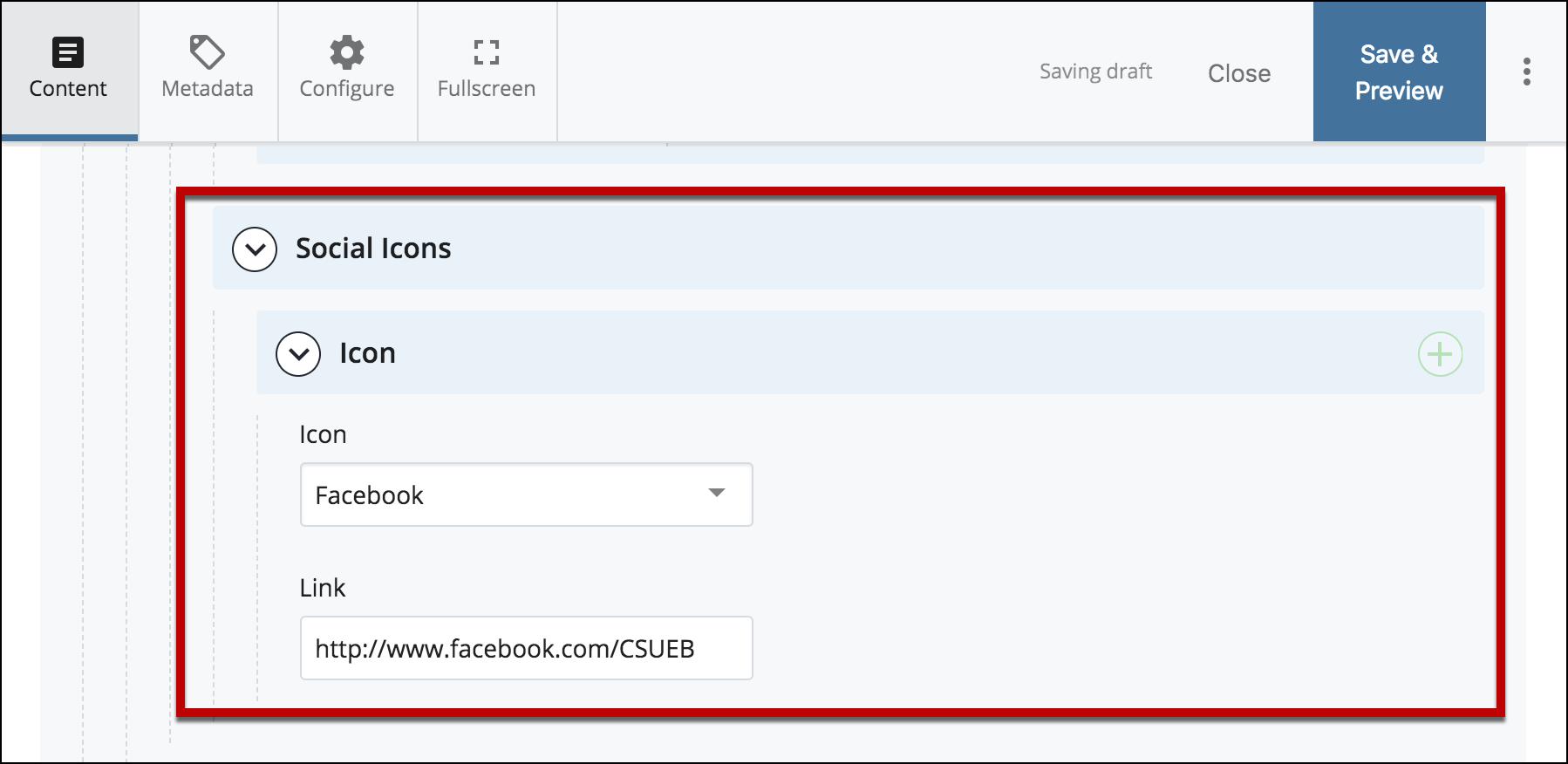This screenshot has height=764, width=1568.
Task: Open the three-dot more options menu
Action: click(1527, 72)
